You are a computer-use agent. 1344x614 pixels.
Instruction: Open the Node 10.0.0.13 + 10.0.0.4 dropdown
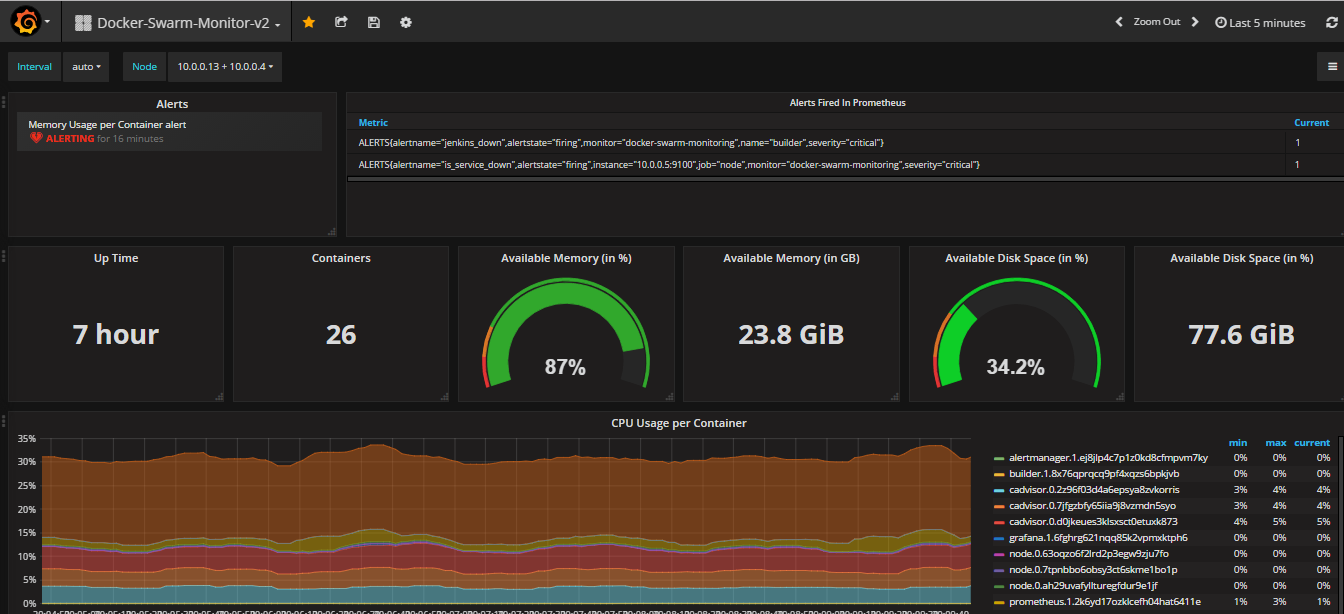225,67
